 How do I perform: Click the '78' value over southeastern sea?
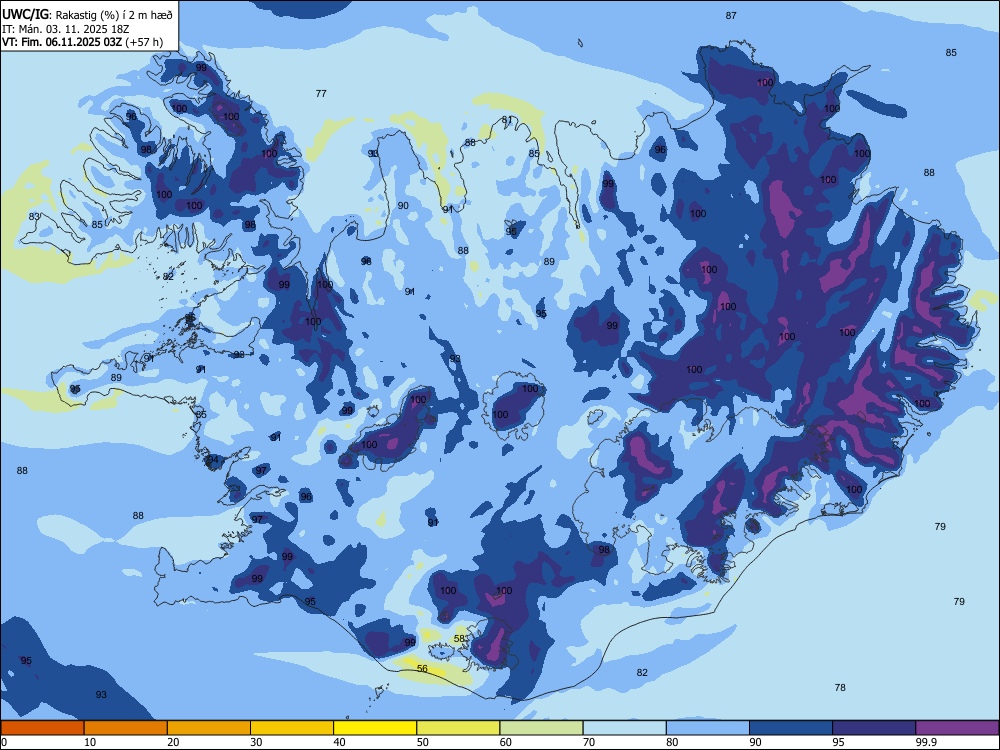click(x=840, y=688)
